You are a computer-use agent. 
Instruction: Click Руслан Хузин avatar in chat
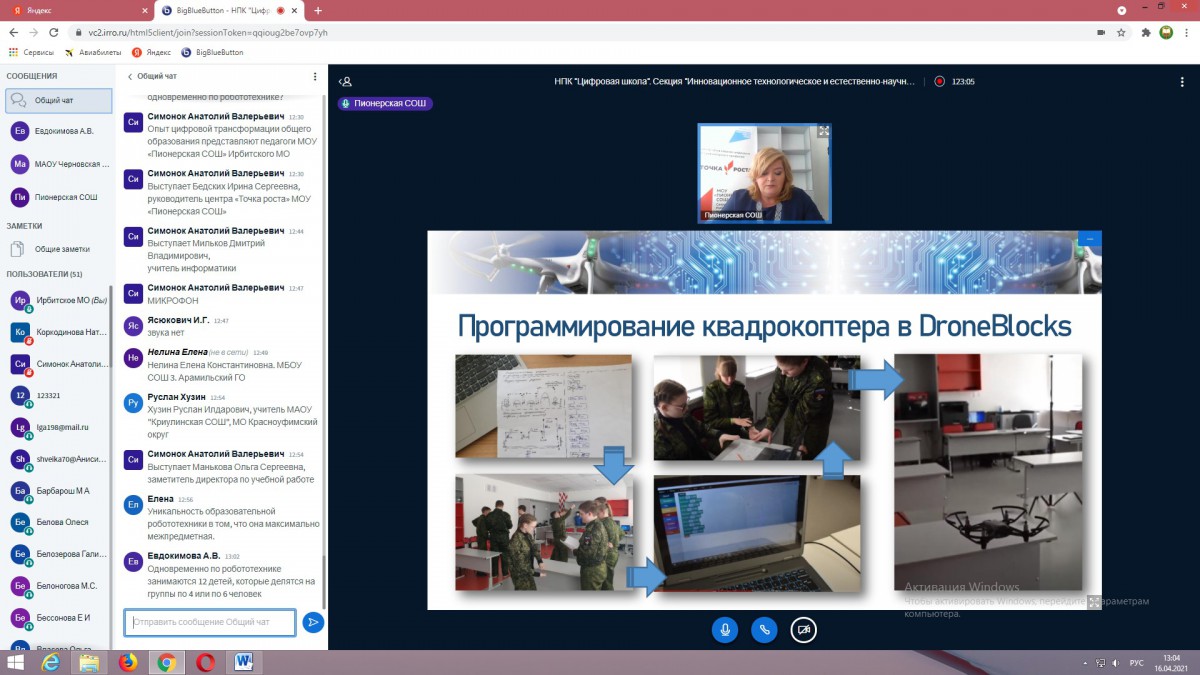pyautogui.click(x=132, y=403)
